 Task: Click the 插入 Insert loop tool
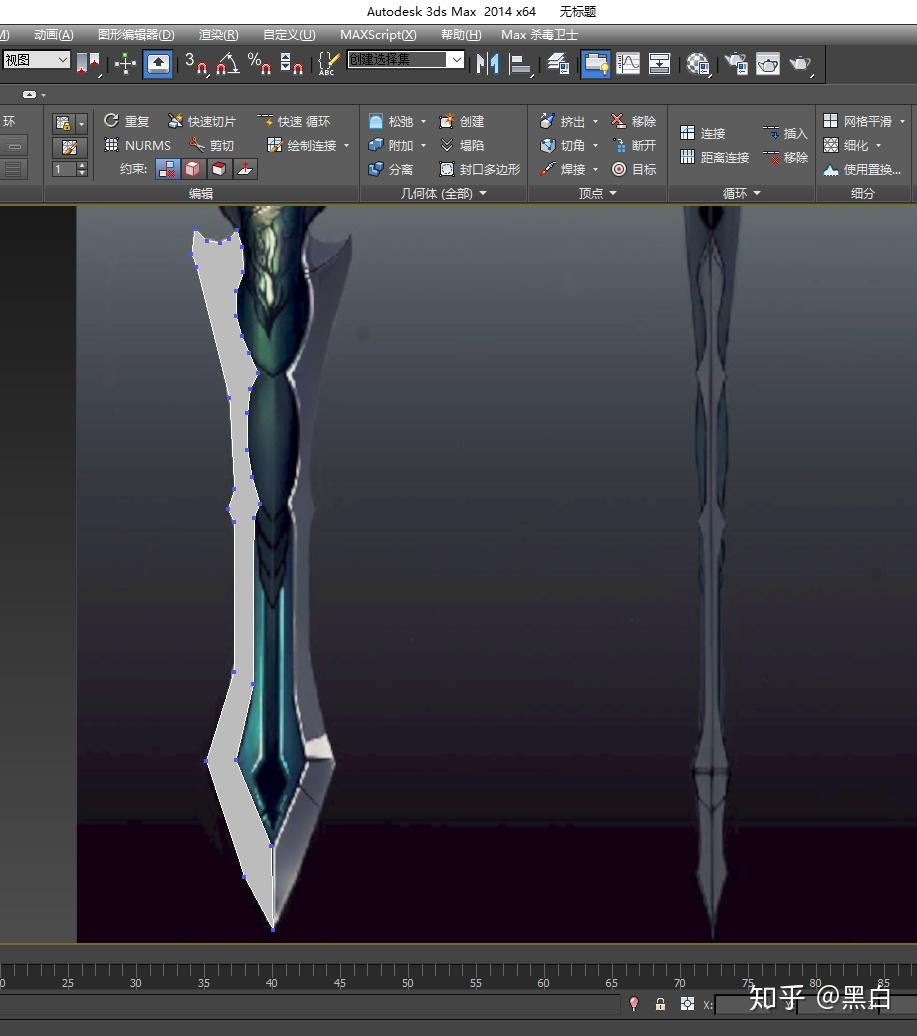tap(785, 133)
